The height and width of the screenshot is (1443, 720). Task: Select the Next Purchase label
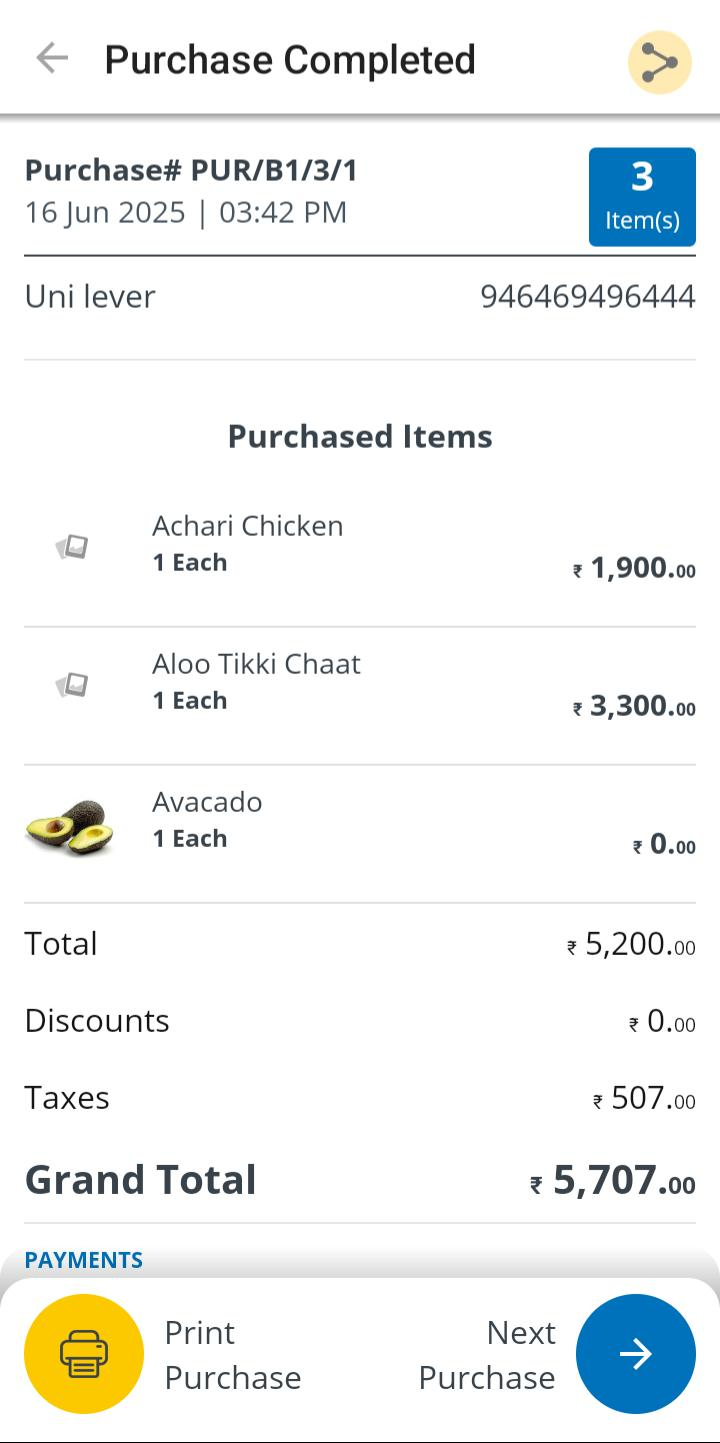coord(487,1354)
